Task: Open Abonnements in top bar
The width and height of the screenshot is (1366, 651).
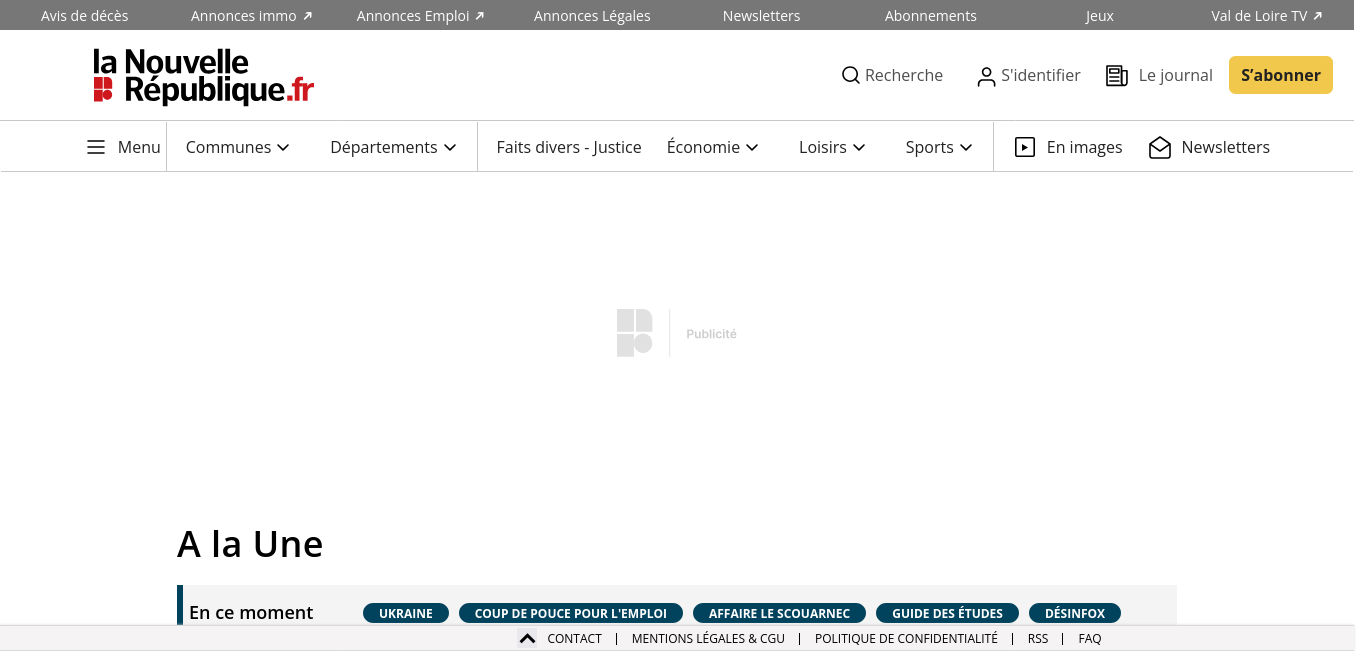Action: pyautogui.click(x=931, y=16)
